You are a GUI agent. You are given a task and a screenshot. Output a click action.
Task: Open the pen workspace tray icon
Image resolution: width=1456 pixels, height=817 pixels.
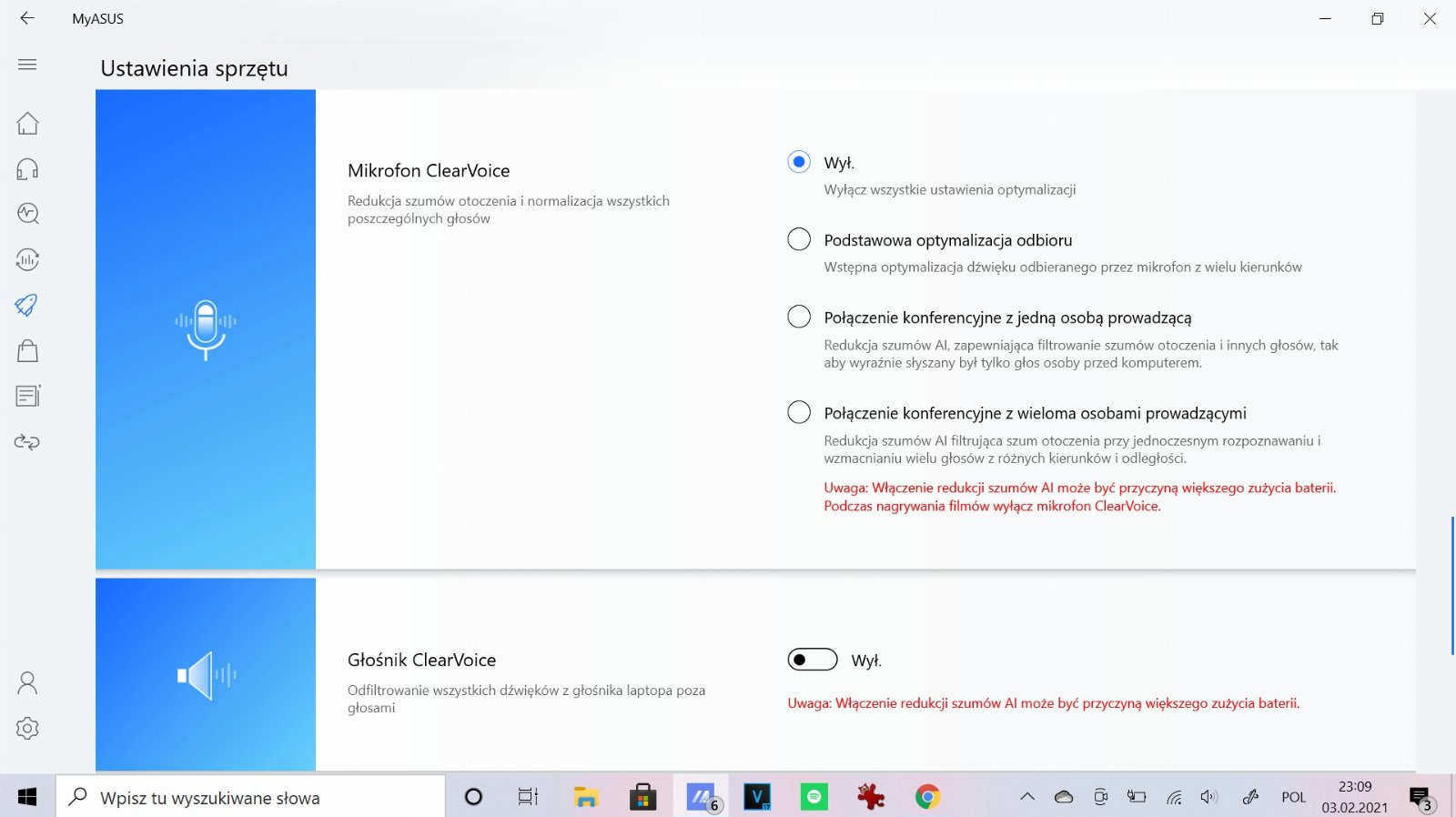click(1251, 797)
